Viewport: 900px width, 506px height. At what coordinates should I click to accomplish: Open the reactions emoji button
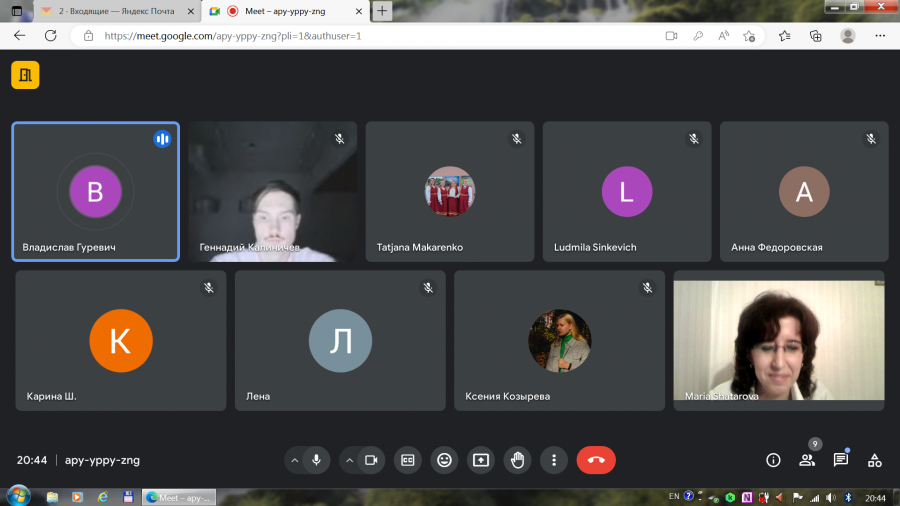(x=444, y=460)
